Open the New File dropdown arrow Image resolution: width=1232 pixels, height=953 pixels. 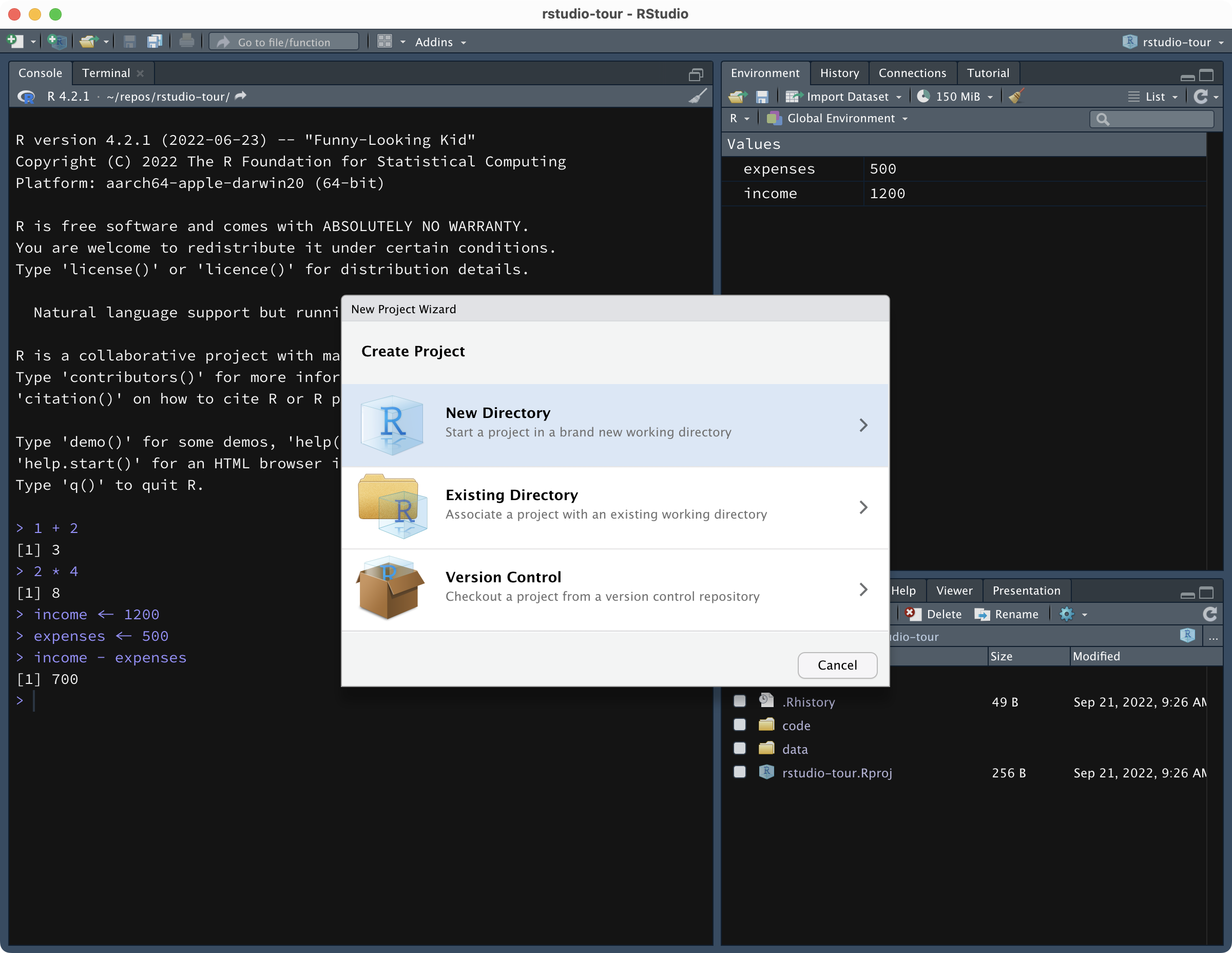[x=33, y=42]
